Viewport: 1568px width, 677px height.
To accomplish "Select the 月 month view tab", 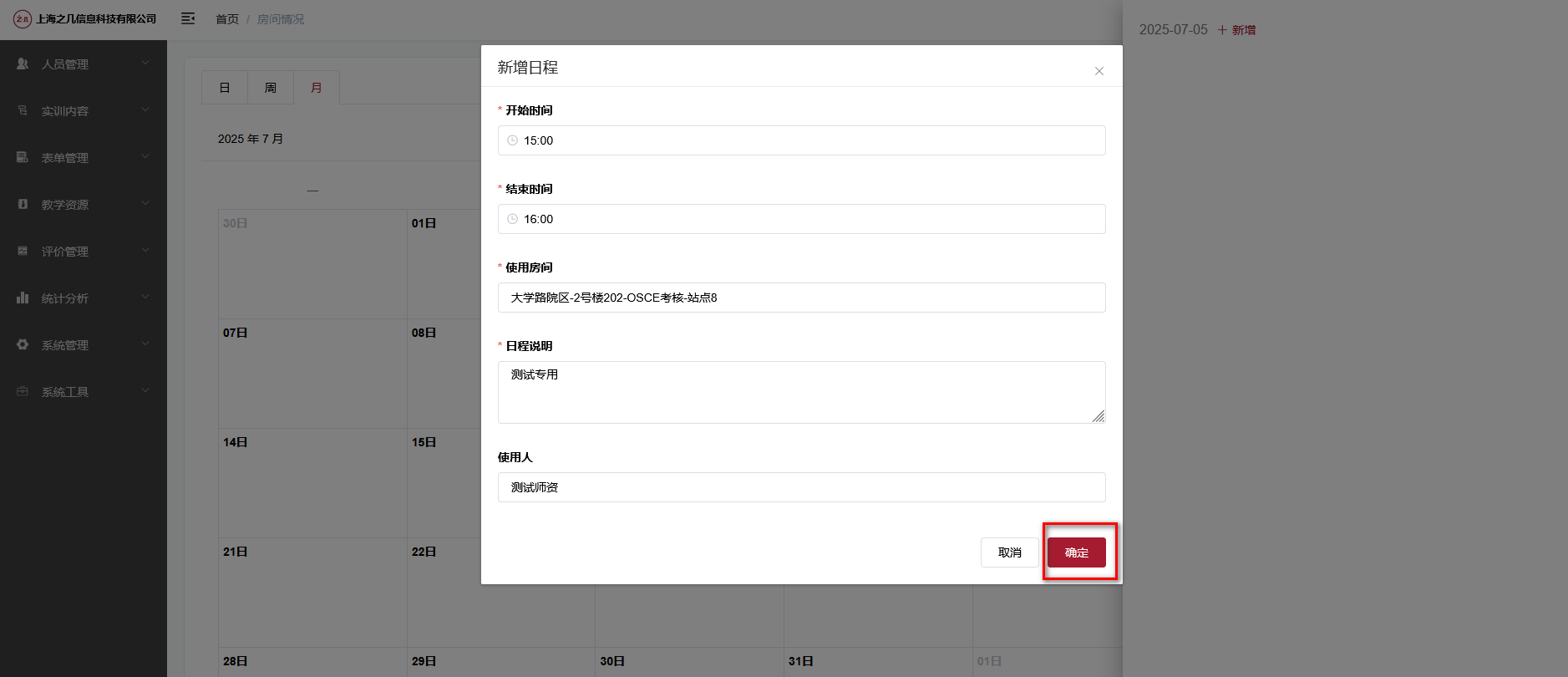I will pos(317,88).
